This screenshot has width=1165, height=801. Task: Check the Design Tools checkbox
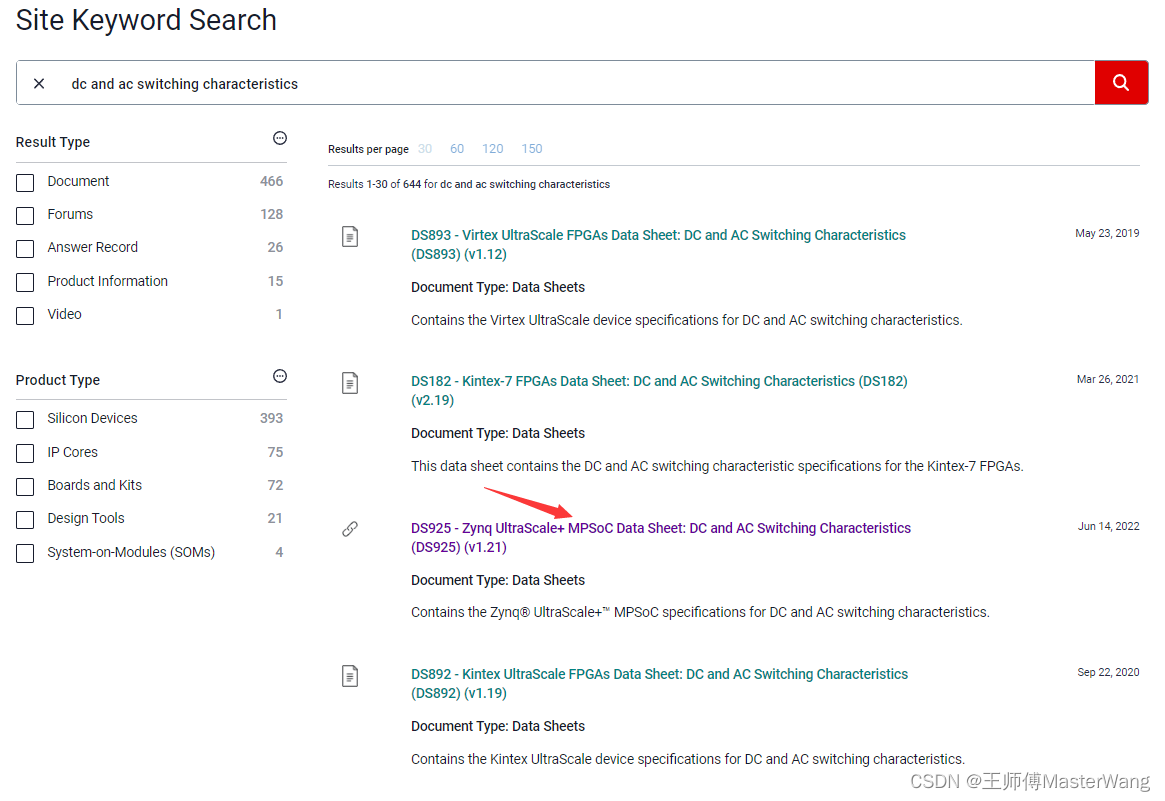pyautogui.click(x=25, y=519)
